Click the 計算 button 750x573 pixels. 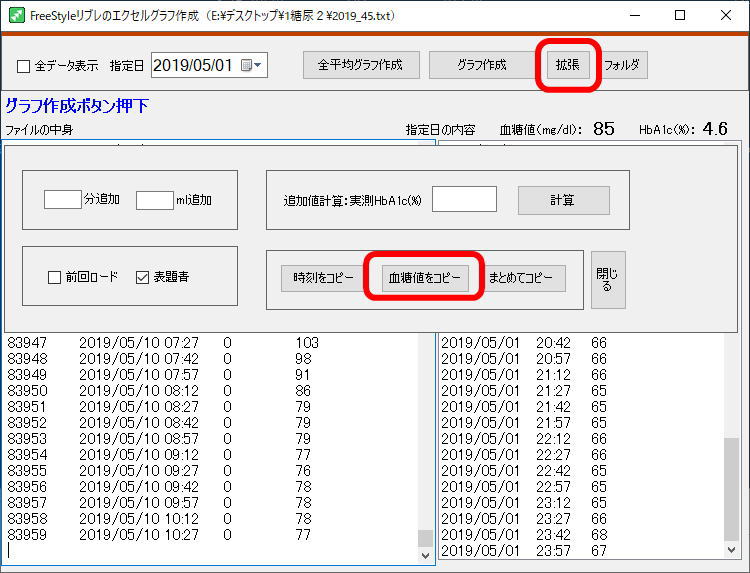[x=563, y=200]
